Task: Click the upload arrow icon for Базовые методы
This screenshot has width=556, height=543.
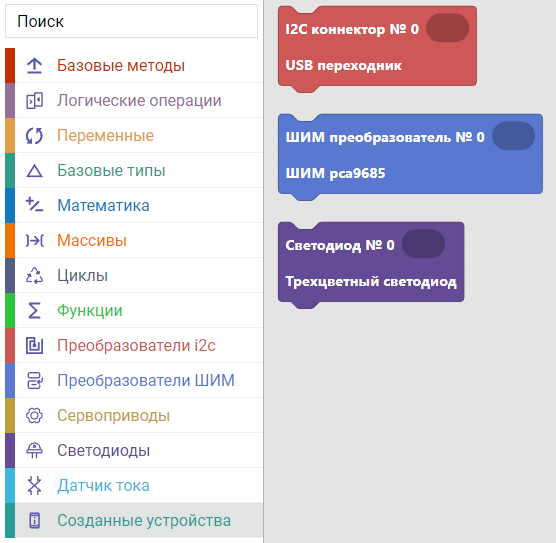Action: pyautogui.click(x=34, y=66)
